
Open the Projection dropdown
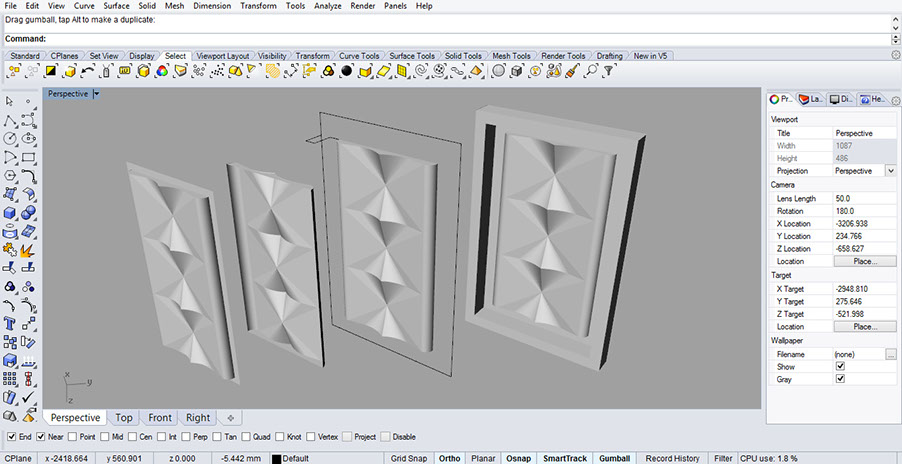pos(890,171)
